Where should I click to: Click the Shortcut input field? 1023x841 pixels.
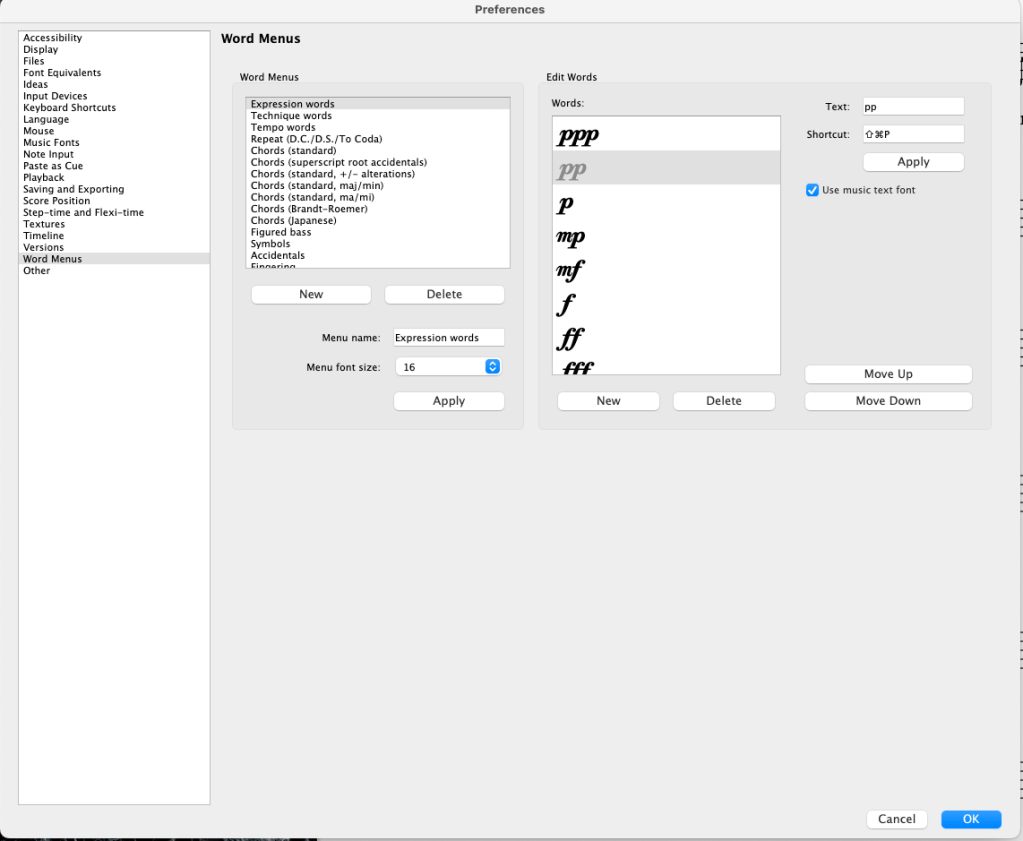pyautogui.click(x=913, y=134)
